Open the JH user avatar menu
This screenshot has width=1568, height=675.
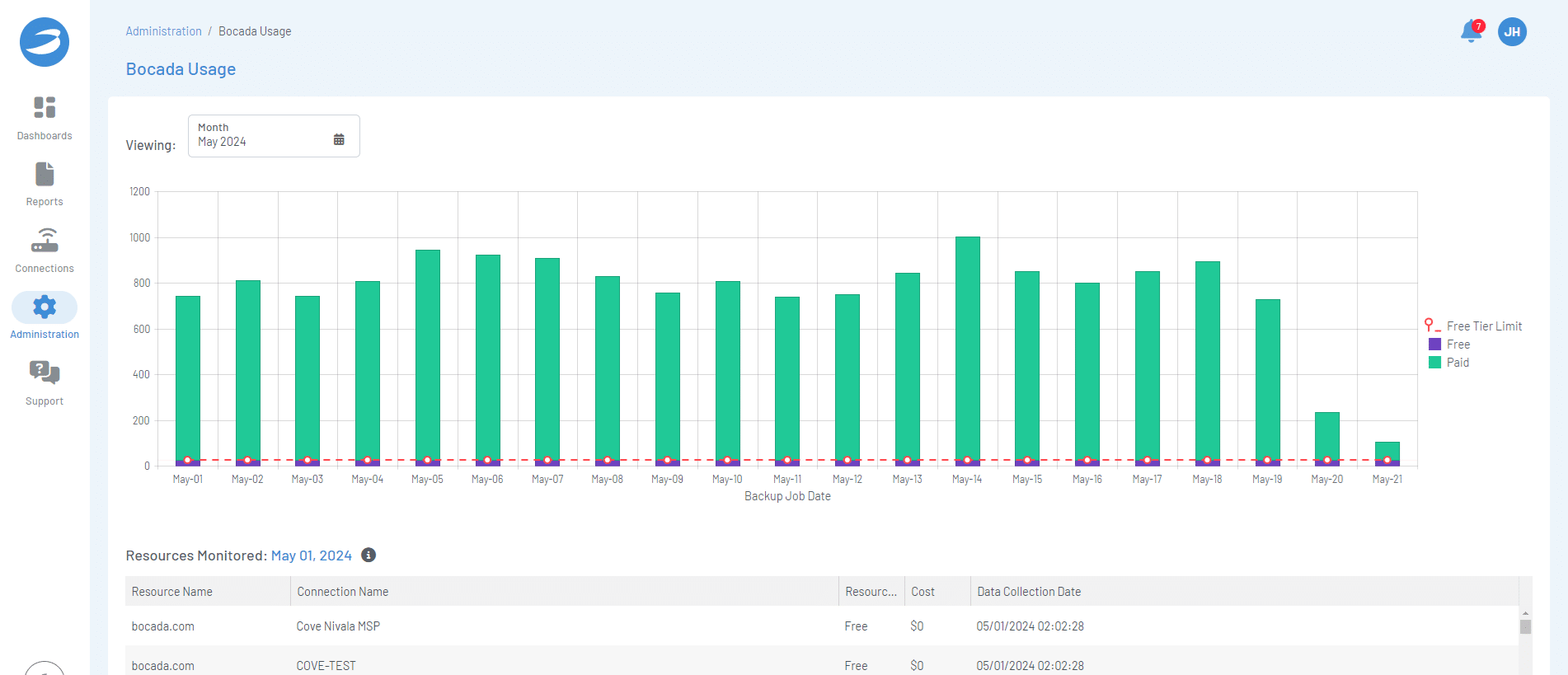click(1512, 31)
